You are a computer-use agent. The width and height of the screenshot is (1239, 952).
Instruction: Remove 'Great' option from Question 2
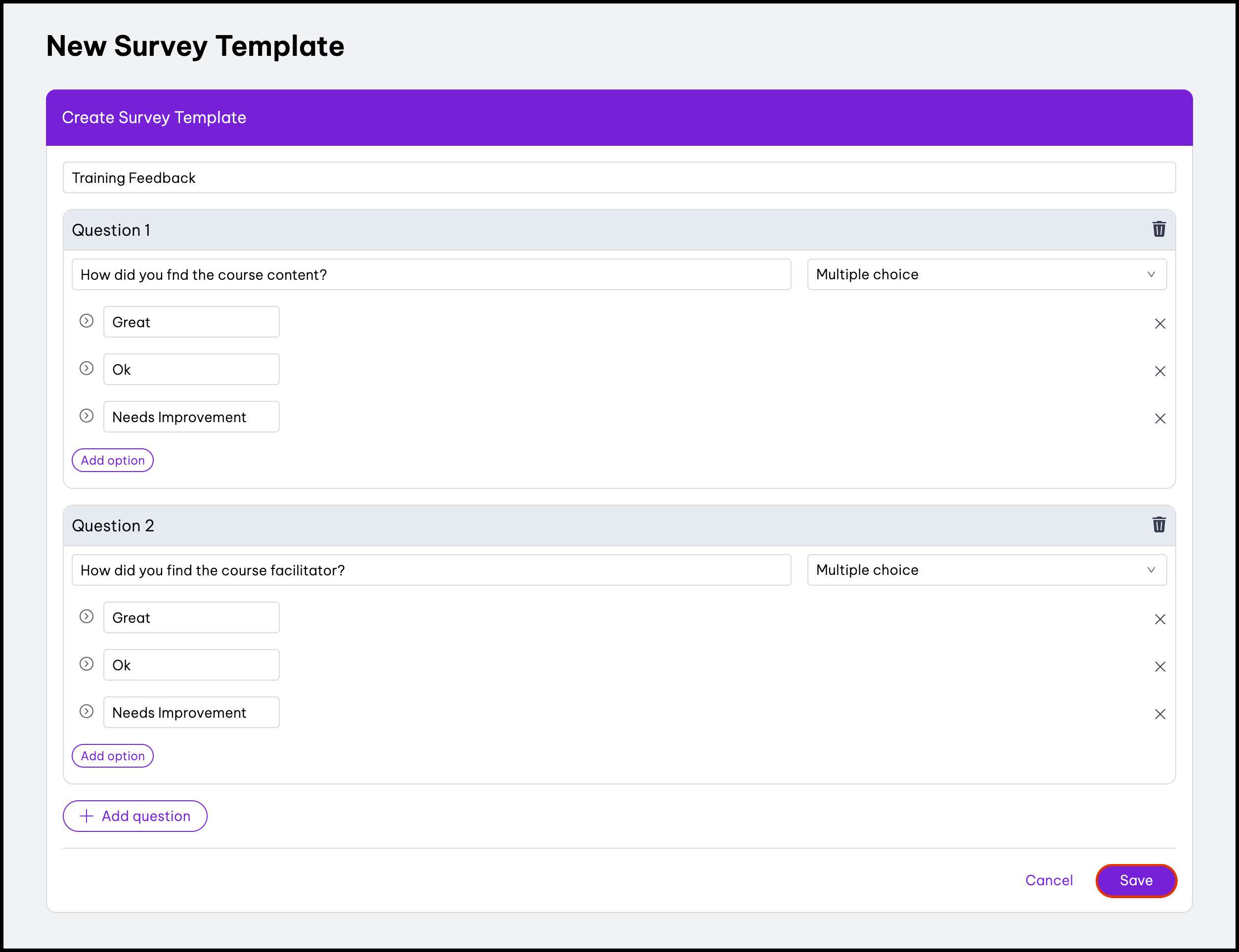pos(1160,619)
